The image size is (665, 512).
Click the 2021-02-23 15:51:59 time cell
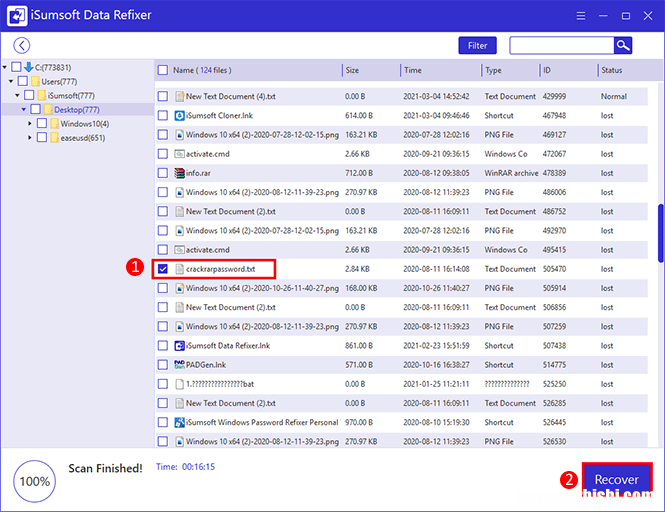(436, 346)
